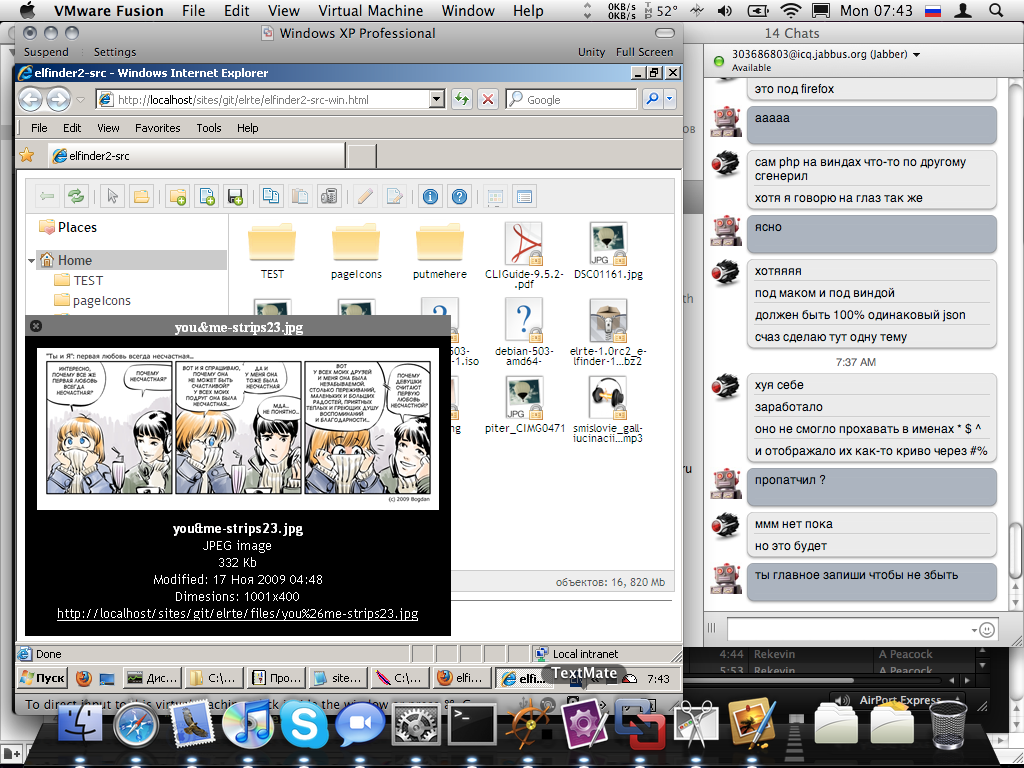Screen dimensions: 1024x768
Task: Switch VMware to Unity mode
Action: click(x=591, y=52)
